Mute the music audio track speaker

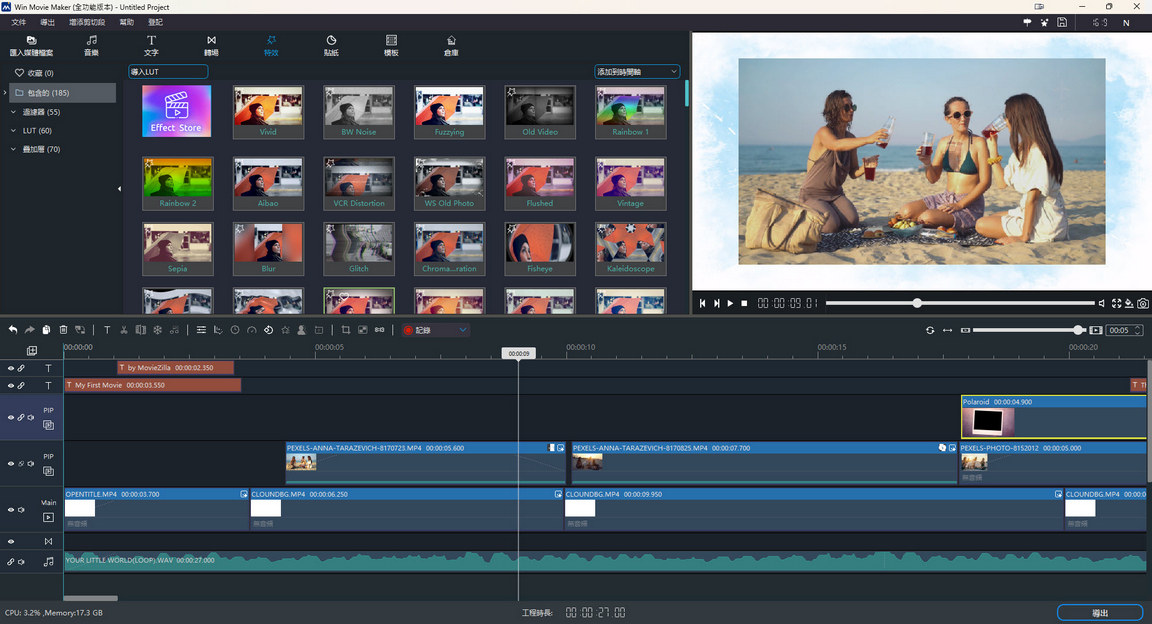pyautogui.click(x=21, y=562)
